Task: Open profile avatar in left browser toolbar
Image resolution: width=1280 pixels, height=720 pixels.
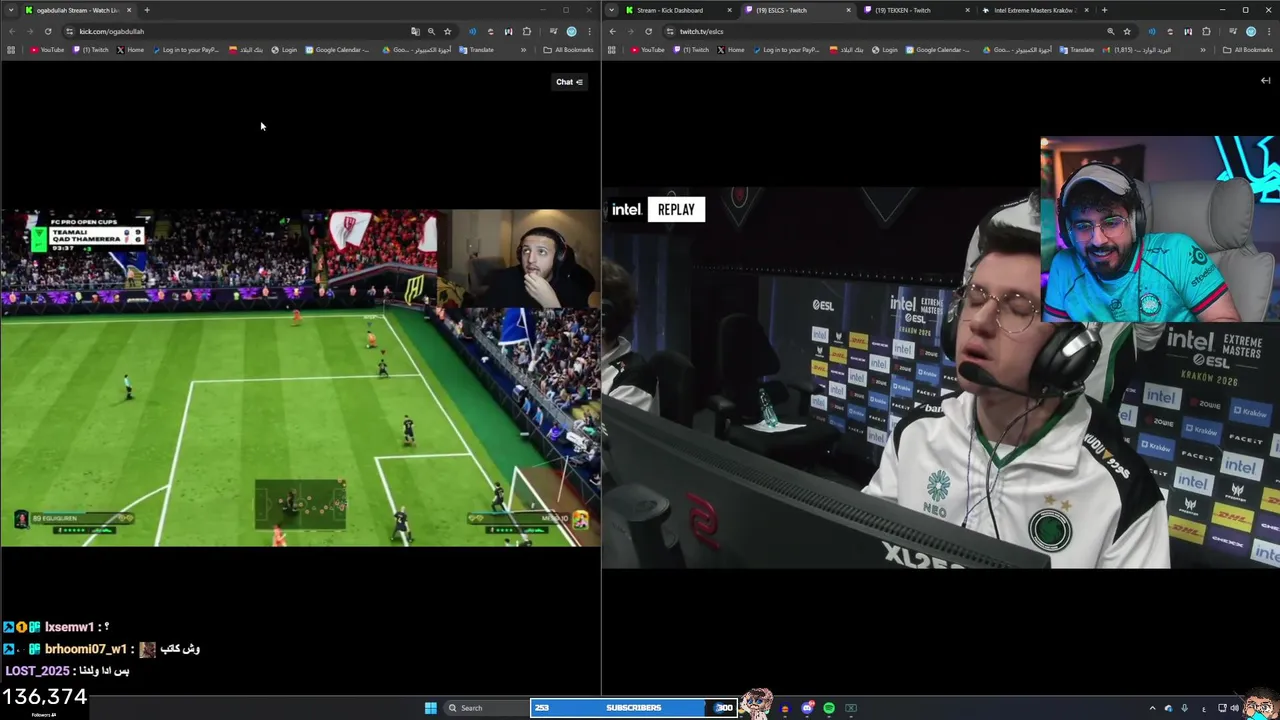Action: click(x=571, y=31)
